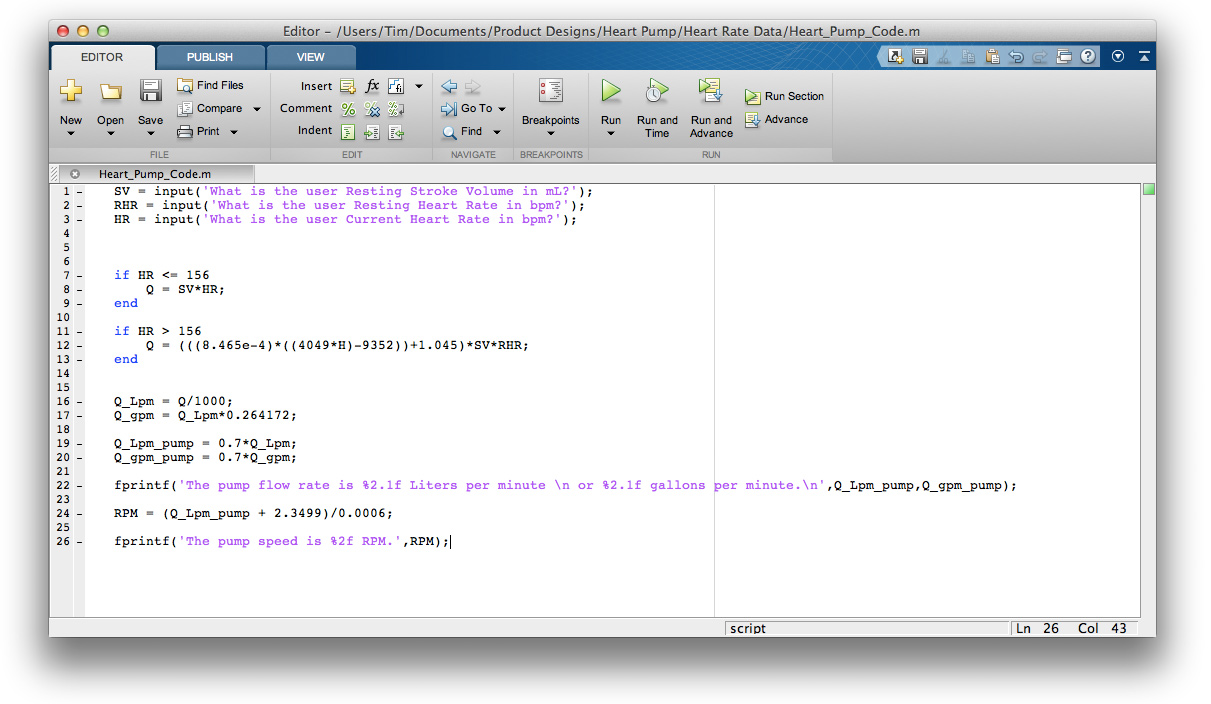Open the fx function browser

pyautogui.click(x=372, y=86)
